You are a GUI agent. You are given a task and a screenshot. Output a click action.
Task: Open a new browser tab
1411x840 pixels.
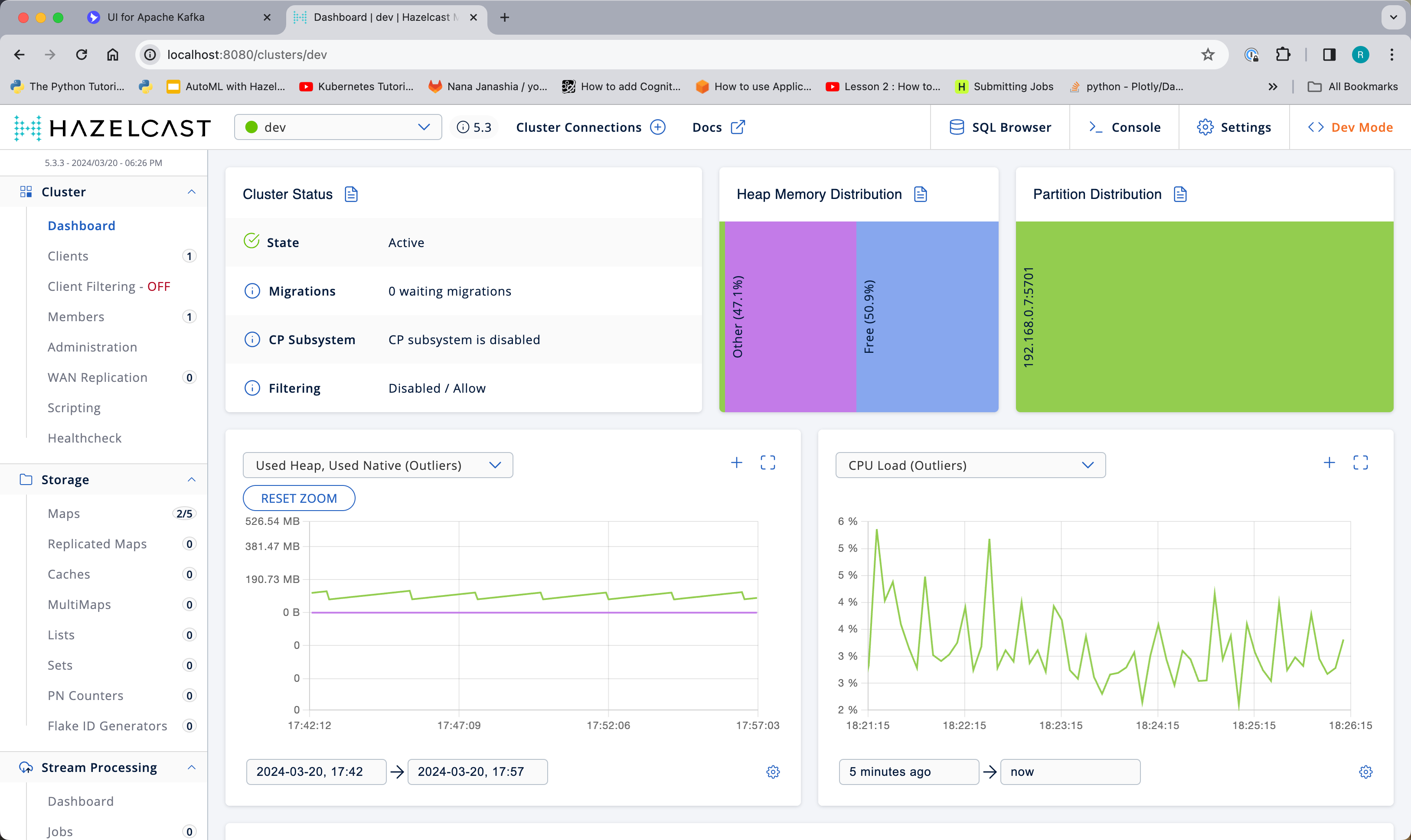[x=504, y=17]
